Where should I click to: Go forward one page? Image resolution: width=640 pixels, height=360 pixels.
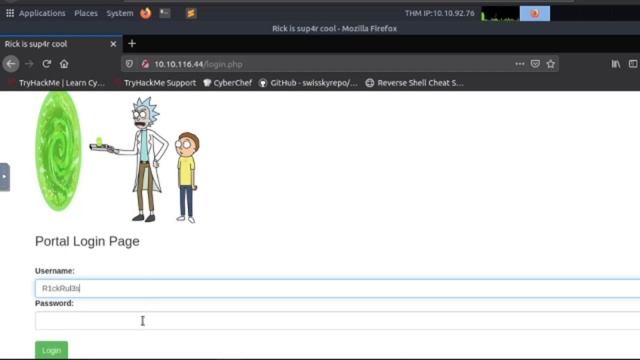click(29, 64)
